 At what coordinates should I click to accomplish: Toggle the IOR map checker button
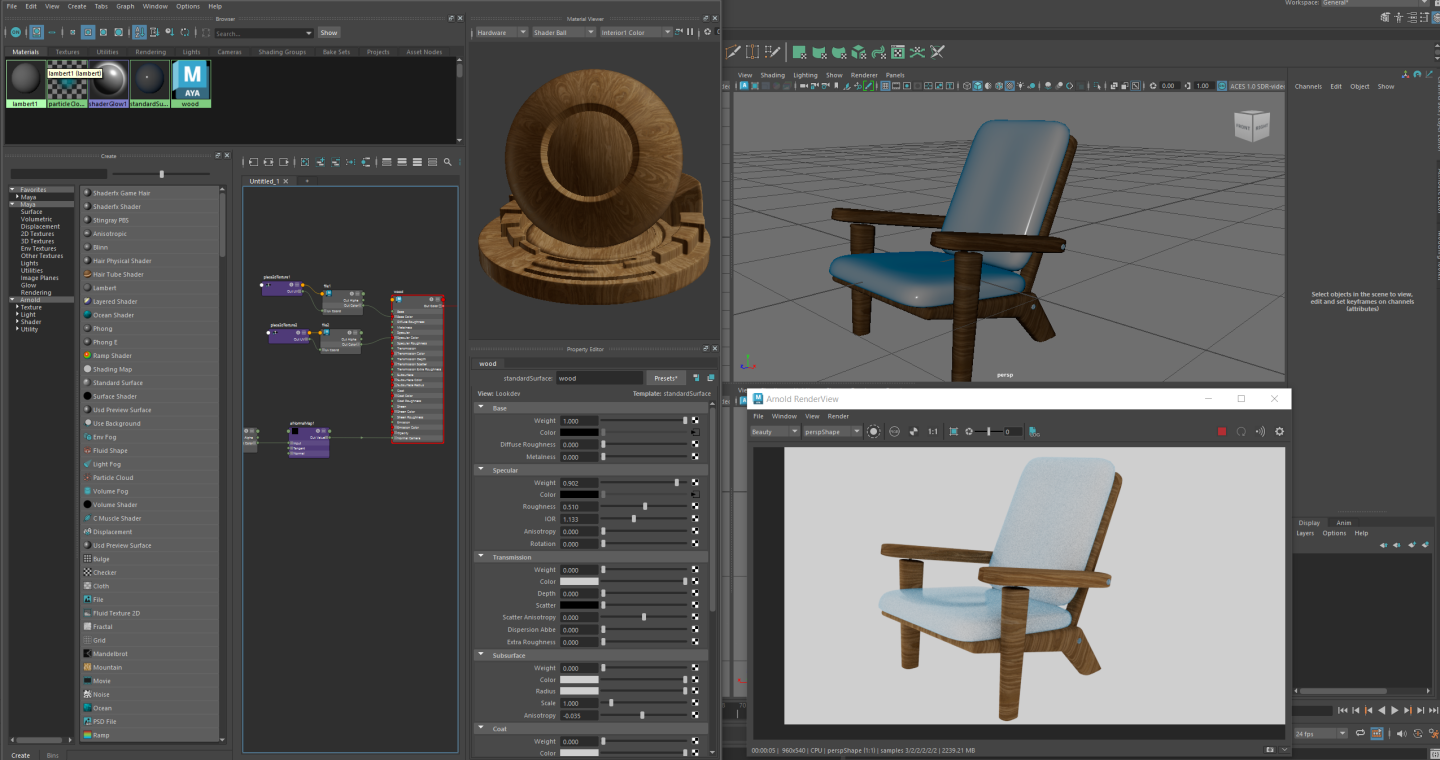(695, 519)
